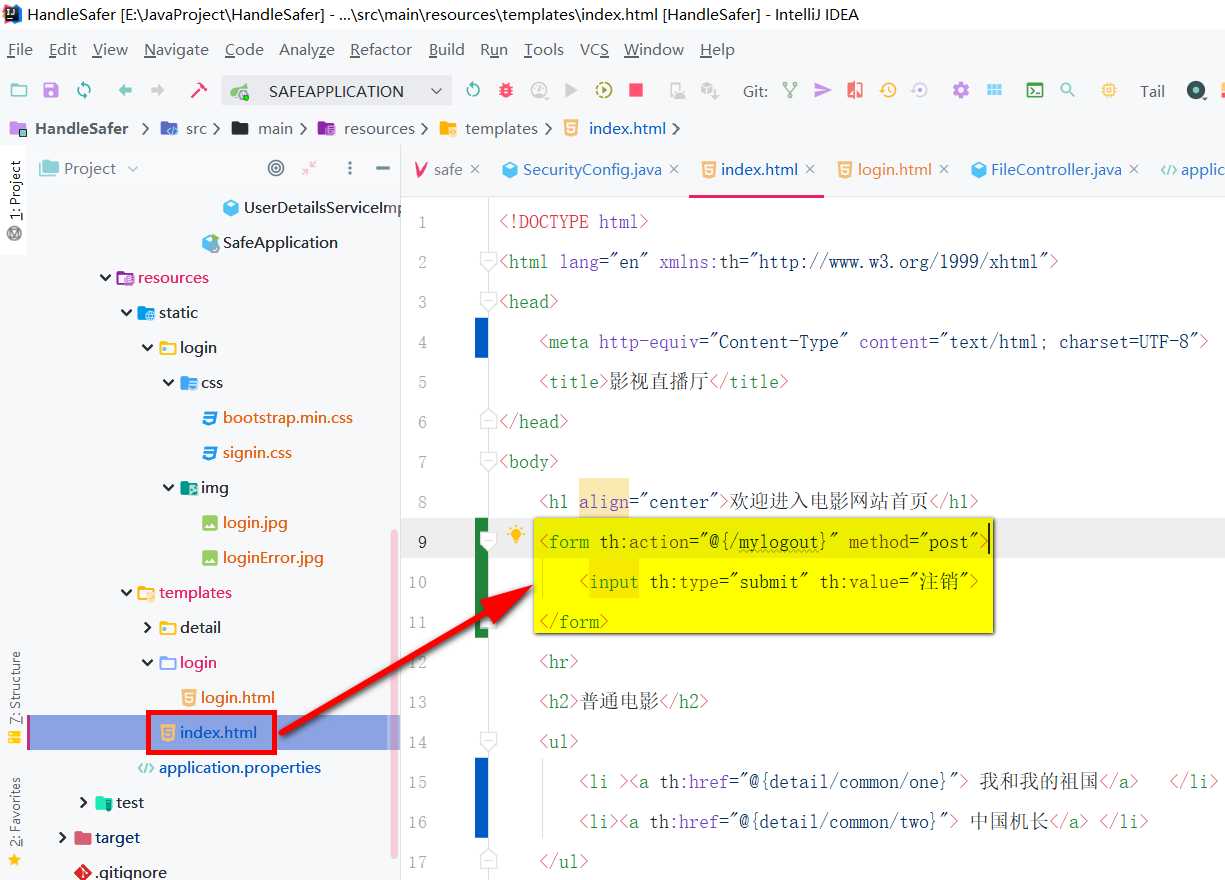Open Project Structure grid icon
Screen dimensions: 1225x880
994,90
